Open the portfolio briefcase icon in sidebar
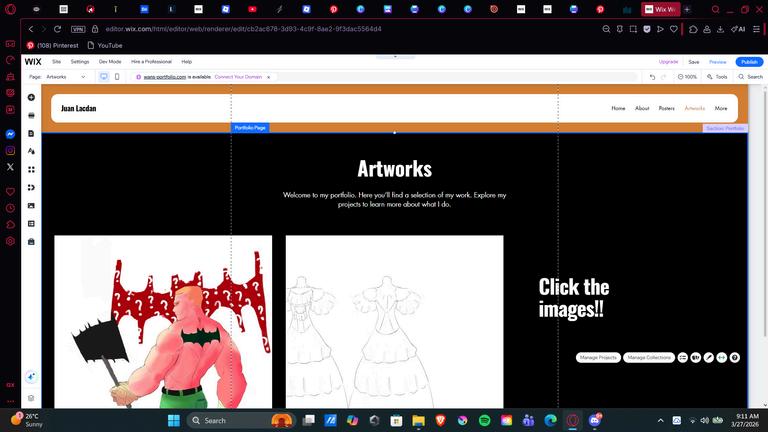Viewport: 768px width, 432px height. click(x=31, y=242)
